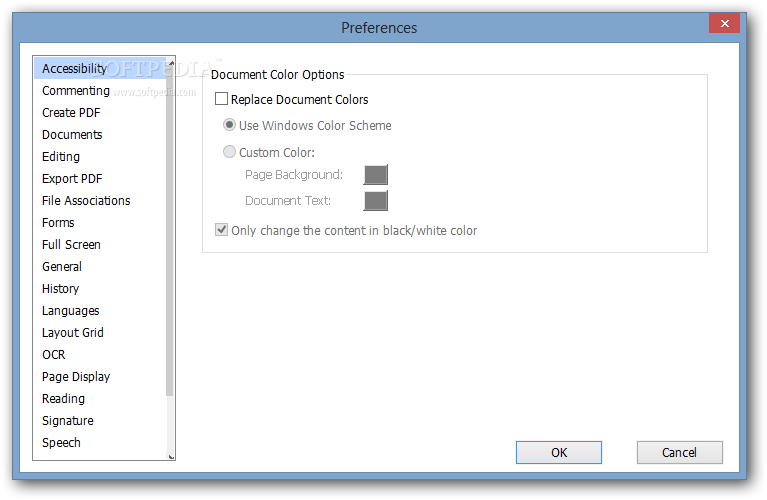Toggle Only change black/white content checkbox
The height and width of the screenshot is (500, 767).
(221, 230)
